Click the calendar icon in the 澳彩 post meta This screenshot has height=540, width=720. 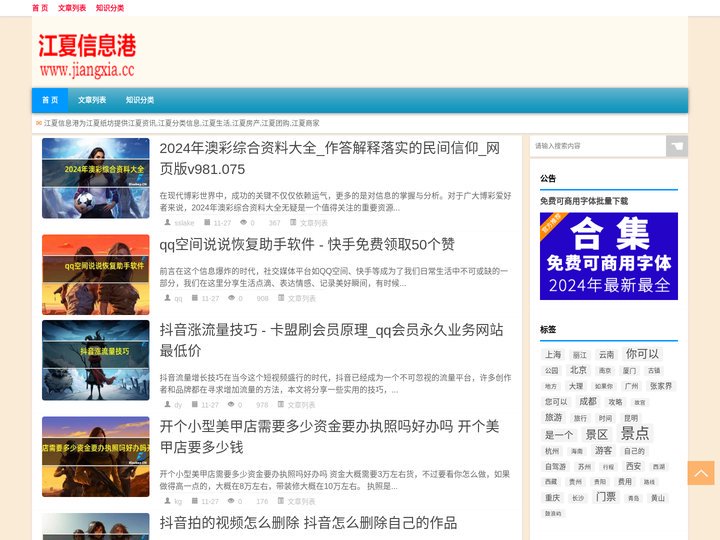(x=207, y=222)
